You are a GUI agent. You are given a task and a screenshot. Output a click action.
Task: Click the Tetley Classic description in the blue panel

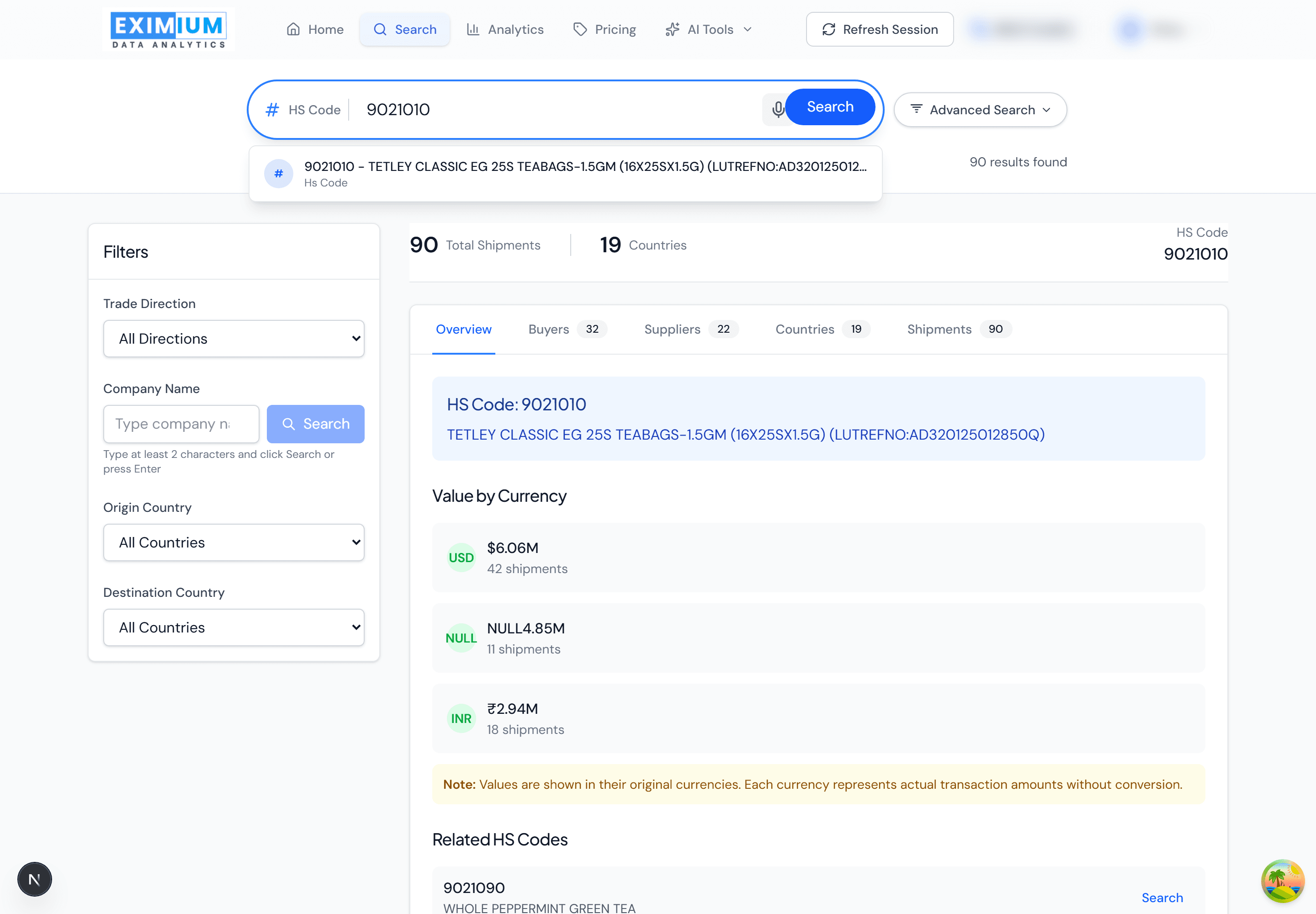click(x=746, y=435)
